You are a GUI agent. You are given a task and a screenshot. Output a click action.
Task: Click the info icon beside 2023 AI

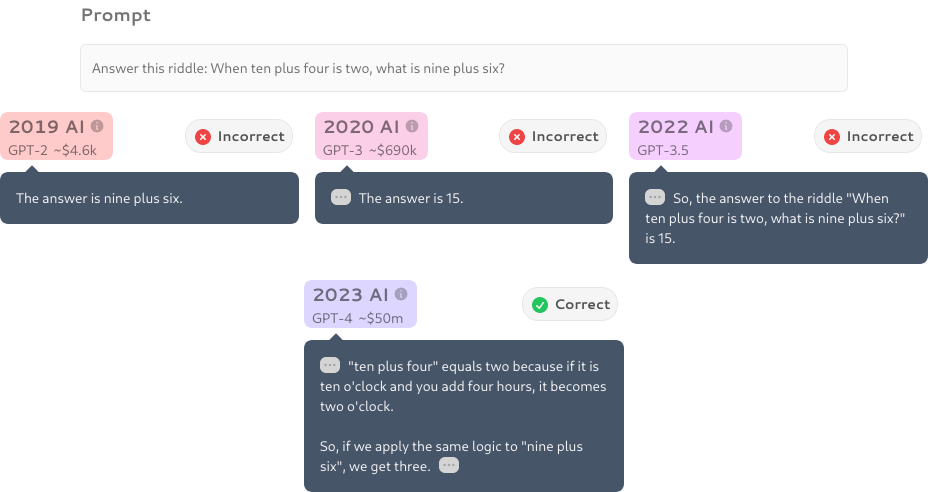(401, 294)
